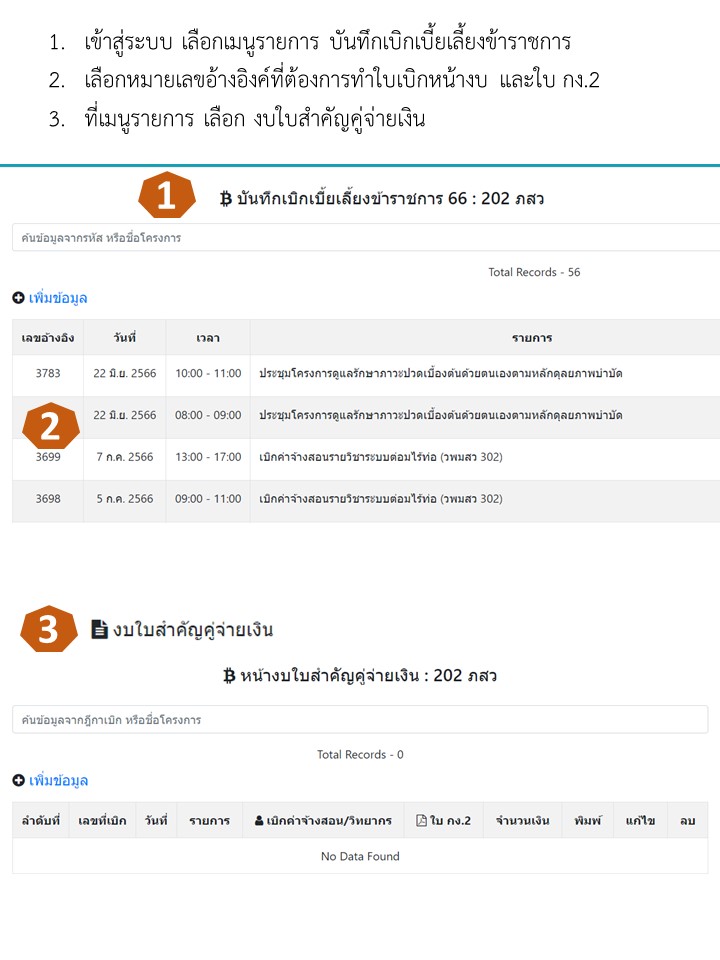
Task: Open the ประชุมโครงการ entry in row 3783
Action: (441, 373)
